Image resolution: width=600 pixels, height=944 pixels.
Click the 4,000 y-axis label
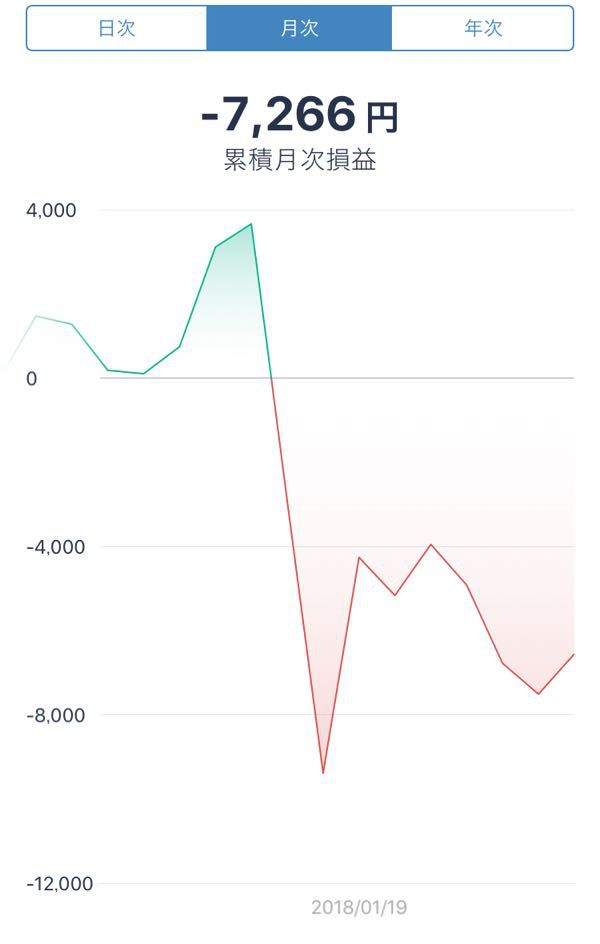(x=52, y=211)
